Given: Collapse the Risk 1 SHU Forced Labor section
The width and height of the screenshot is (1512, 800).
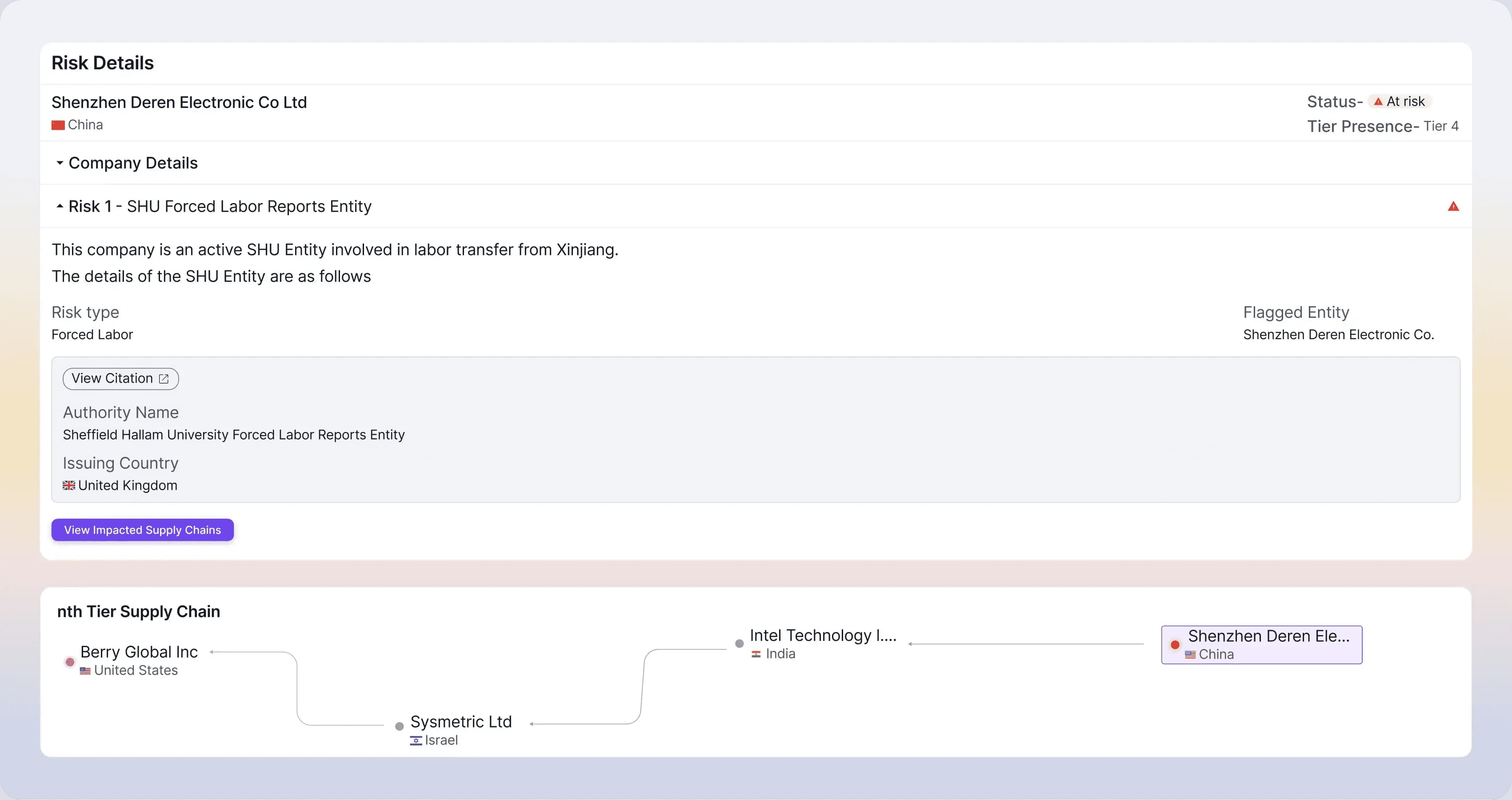Looking at the screenshot, I should [x=220, y=206].
